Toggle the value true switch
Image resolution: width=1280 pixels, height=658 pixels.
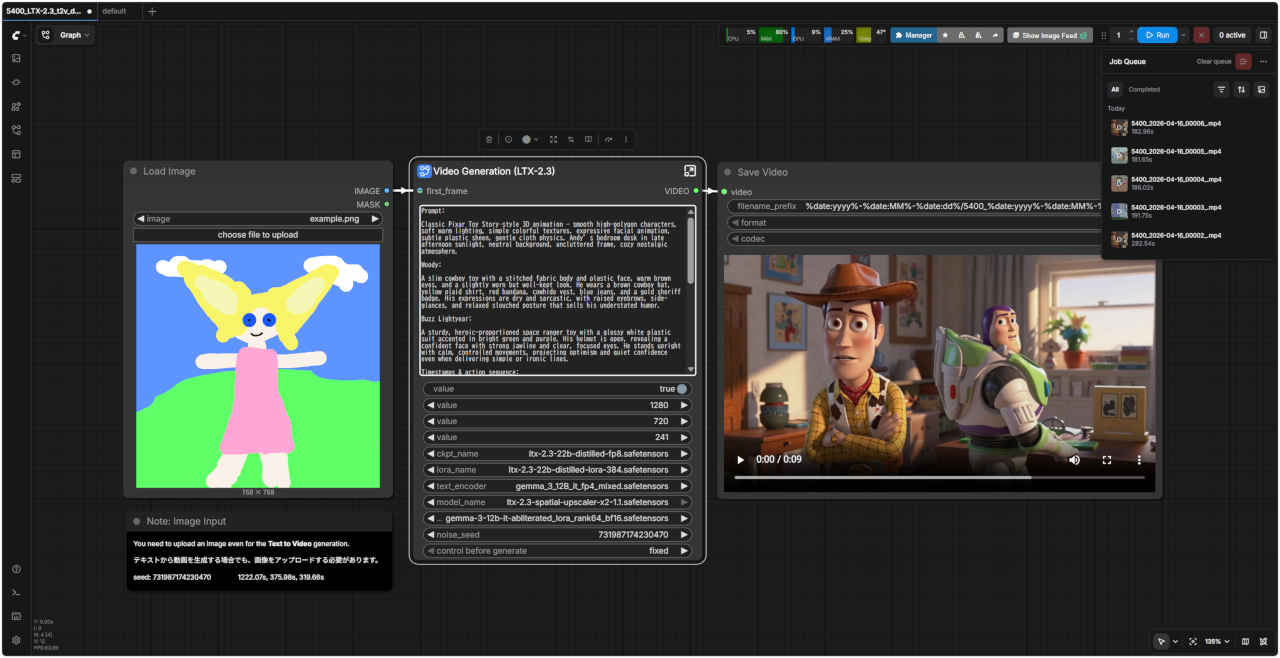coord(682,389)
